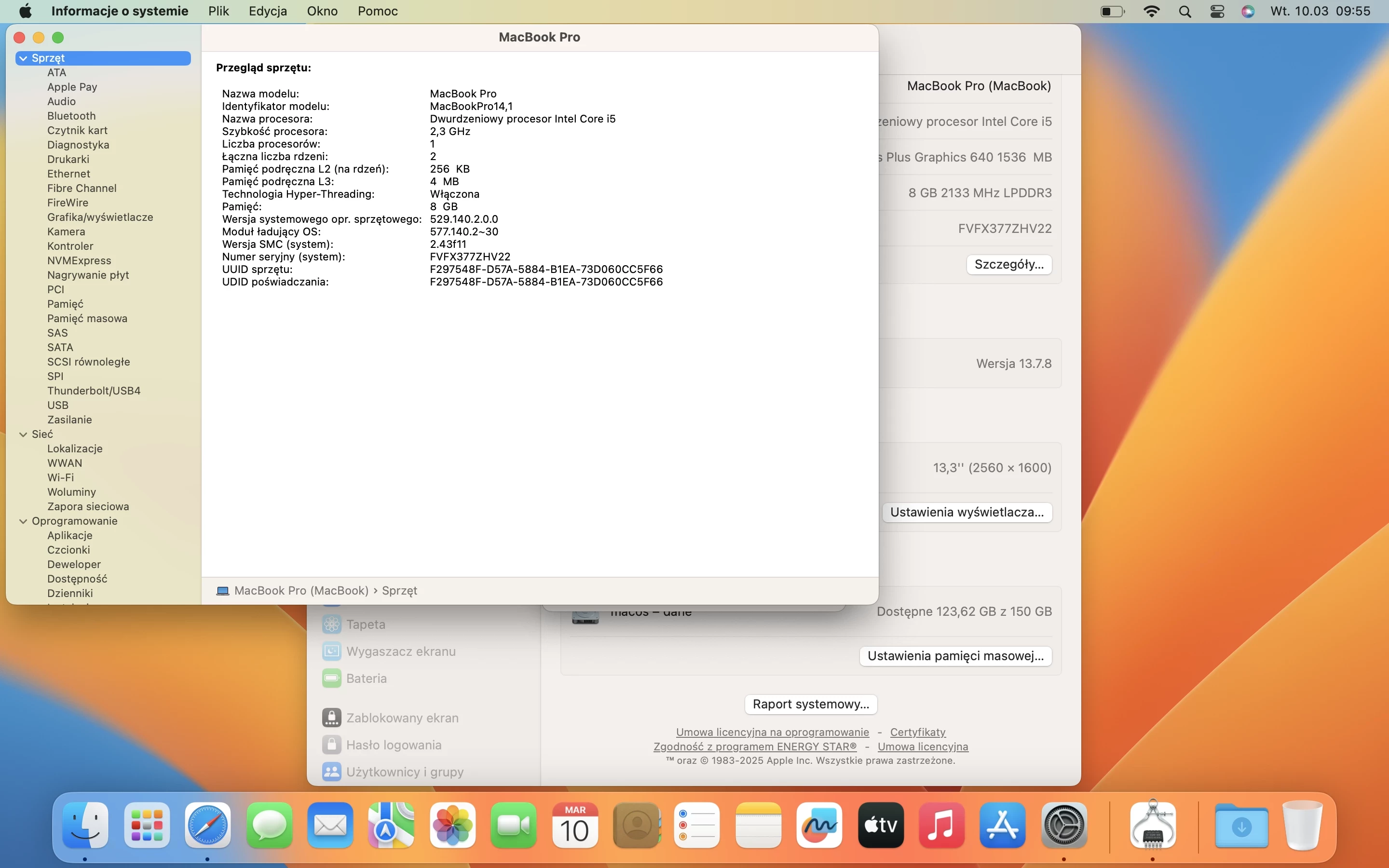1389x868 pixels.
Task: Select Bluetooth in the Sprzęt sidebar
Action: (x=71, y=115)
